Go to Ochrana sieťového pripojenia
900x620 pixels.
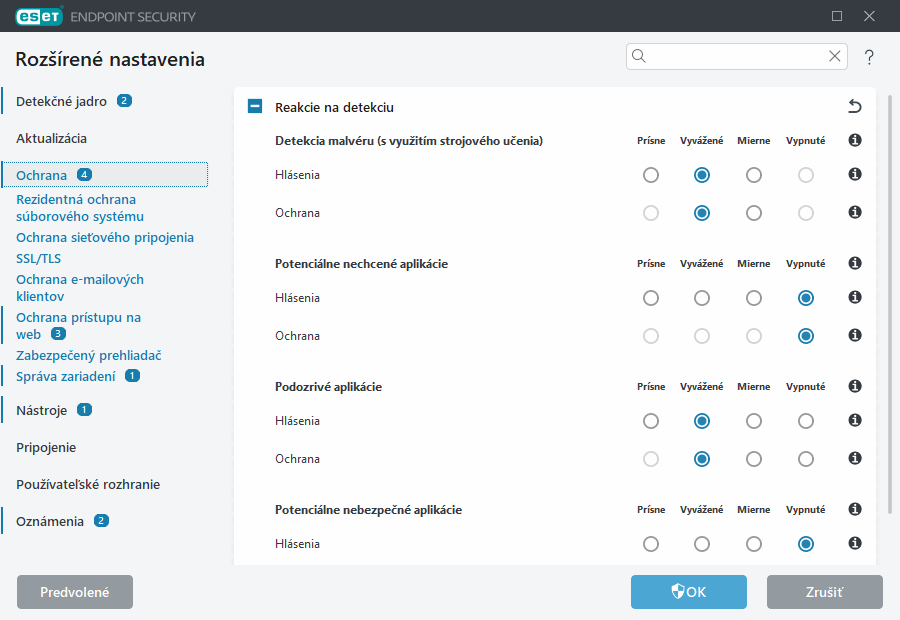pyautogui.click(x=105, y=238)
